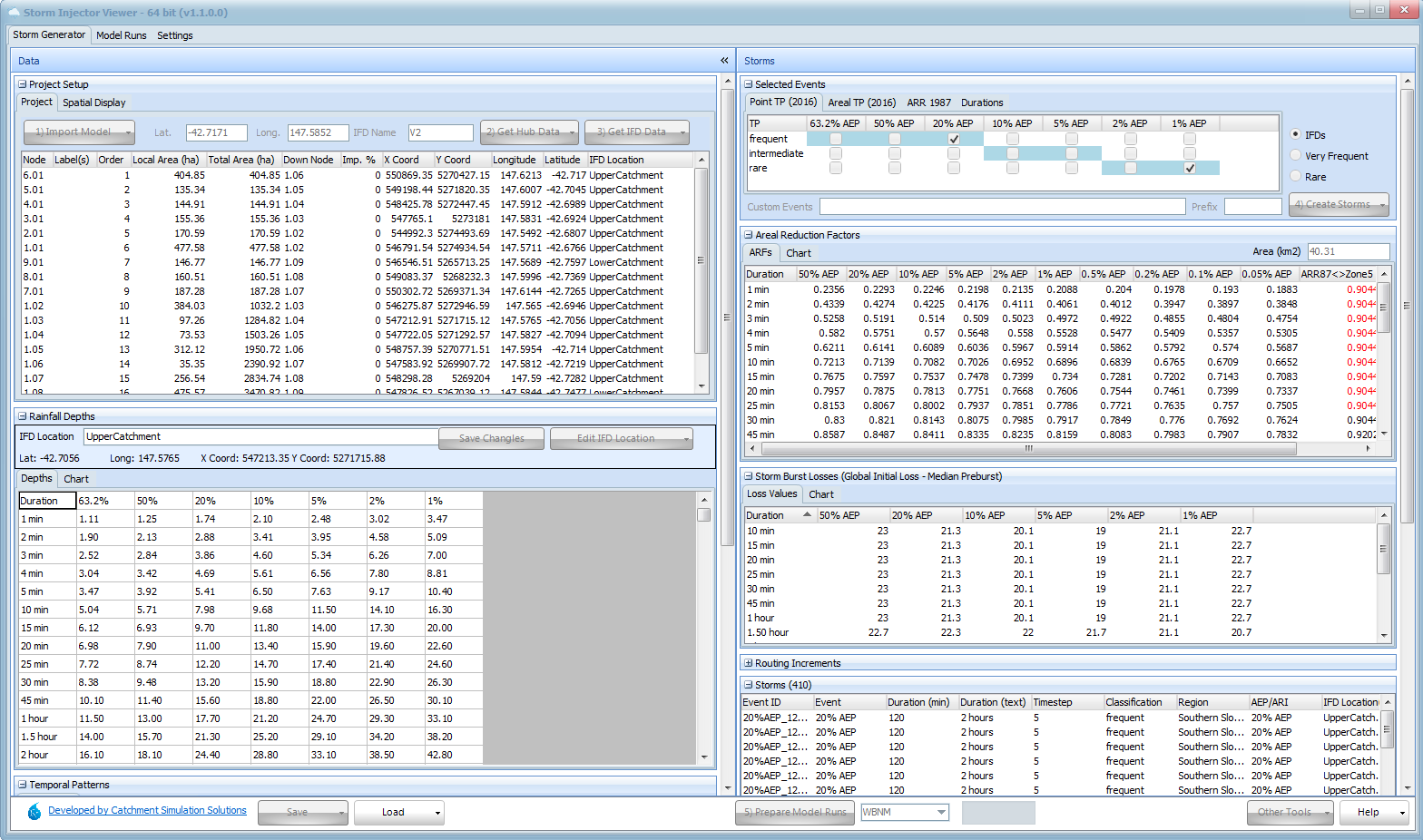Image resolution: width=1423 pixels, height=840 pixels.
Task: Open the Spatial Display tab
Action: pyautogui.click(x=94, y=103)
